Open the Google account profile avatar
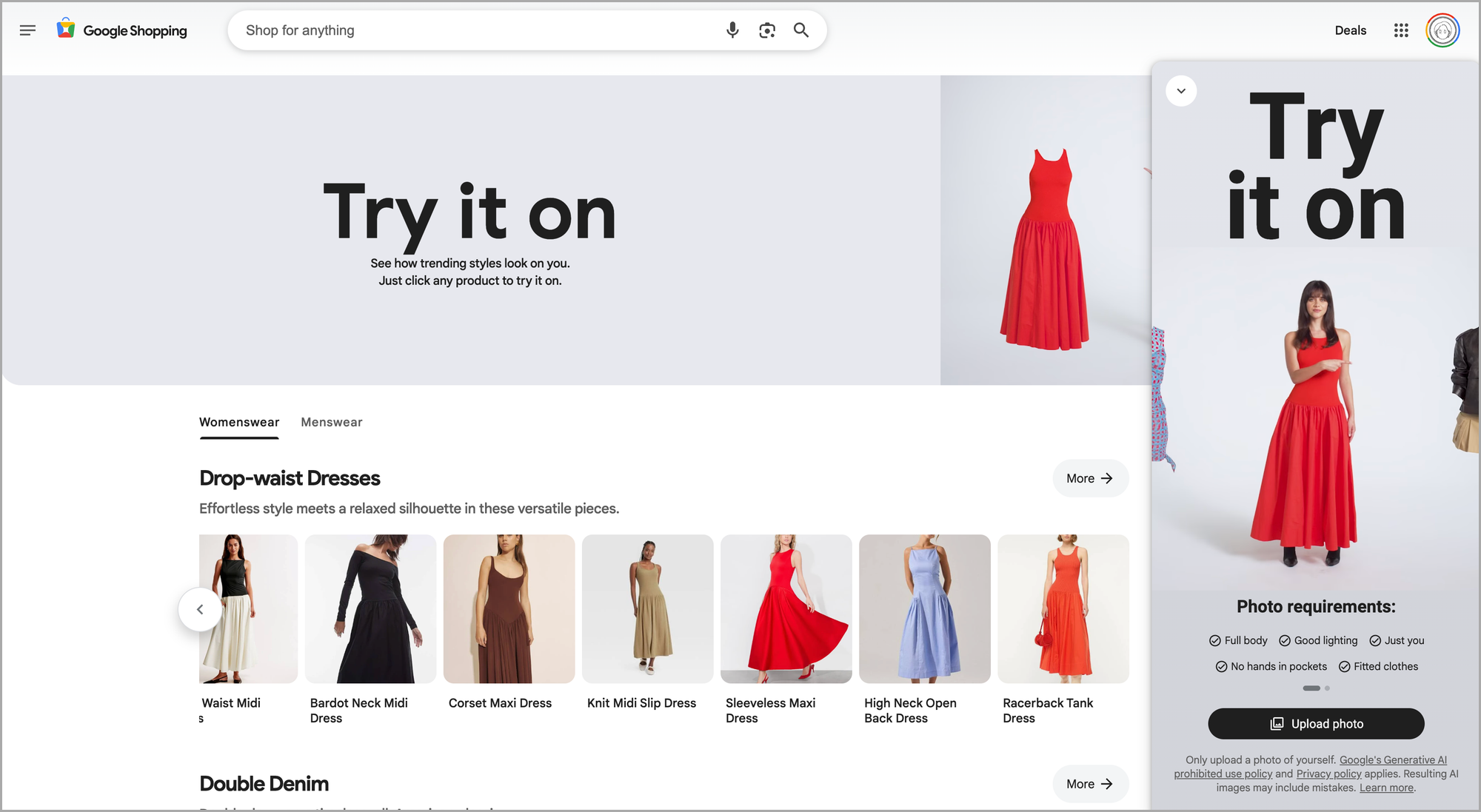The height and width of the screenshot is (812, 1481). point(1442,30)
